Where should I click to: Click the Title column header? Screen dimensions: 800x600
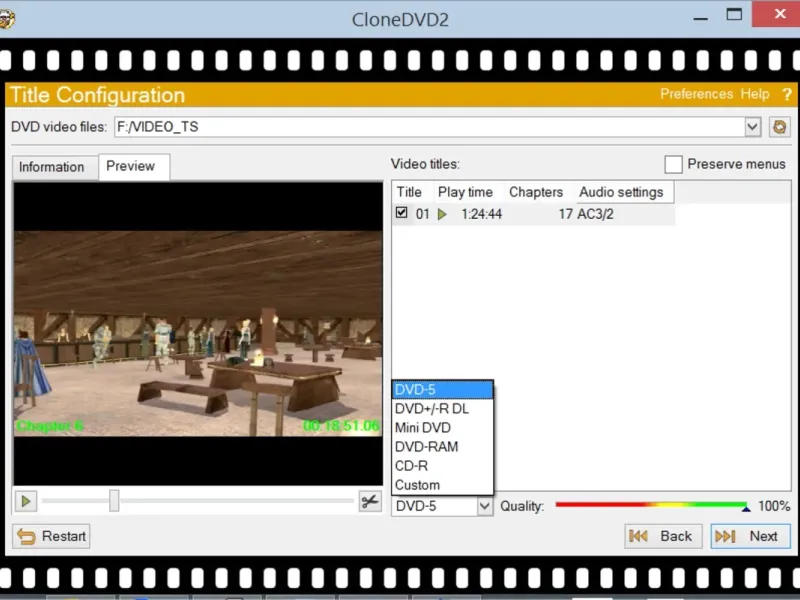412,192
